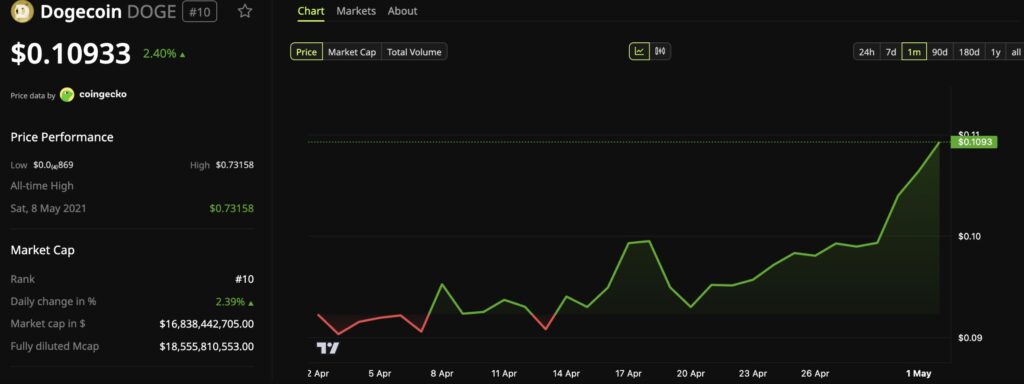
Task: Click the #10 rank badge
Action: point(199,12)
